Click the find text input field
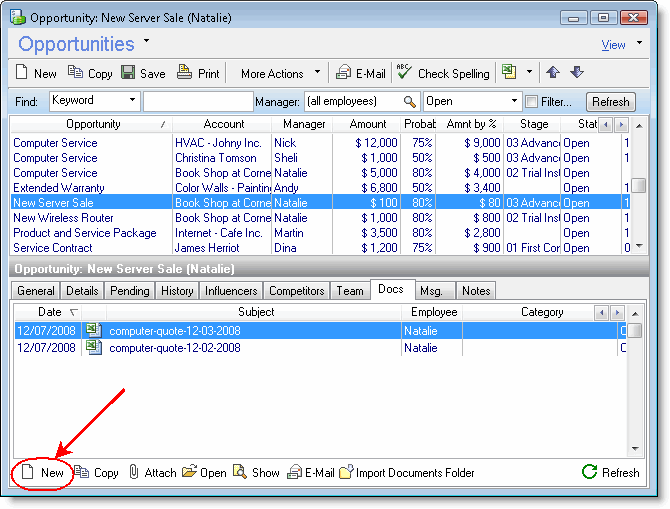Viewport: 670px width, 509px height. coord(198,102)
